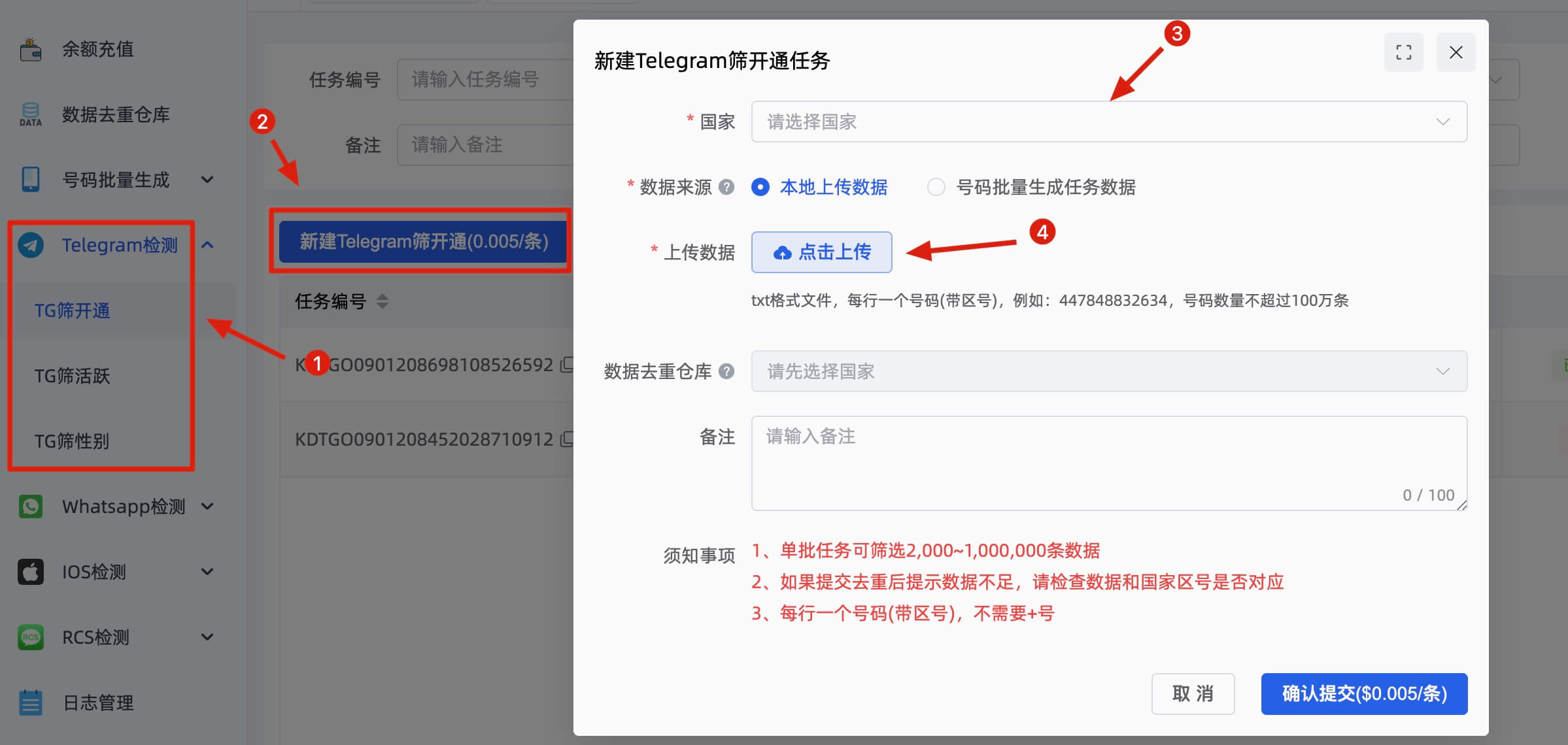The width and height of the screenshot is (1568, 745).
Task: Click the 任务编号 sort arrows
Action: click(382, 302)
